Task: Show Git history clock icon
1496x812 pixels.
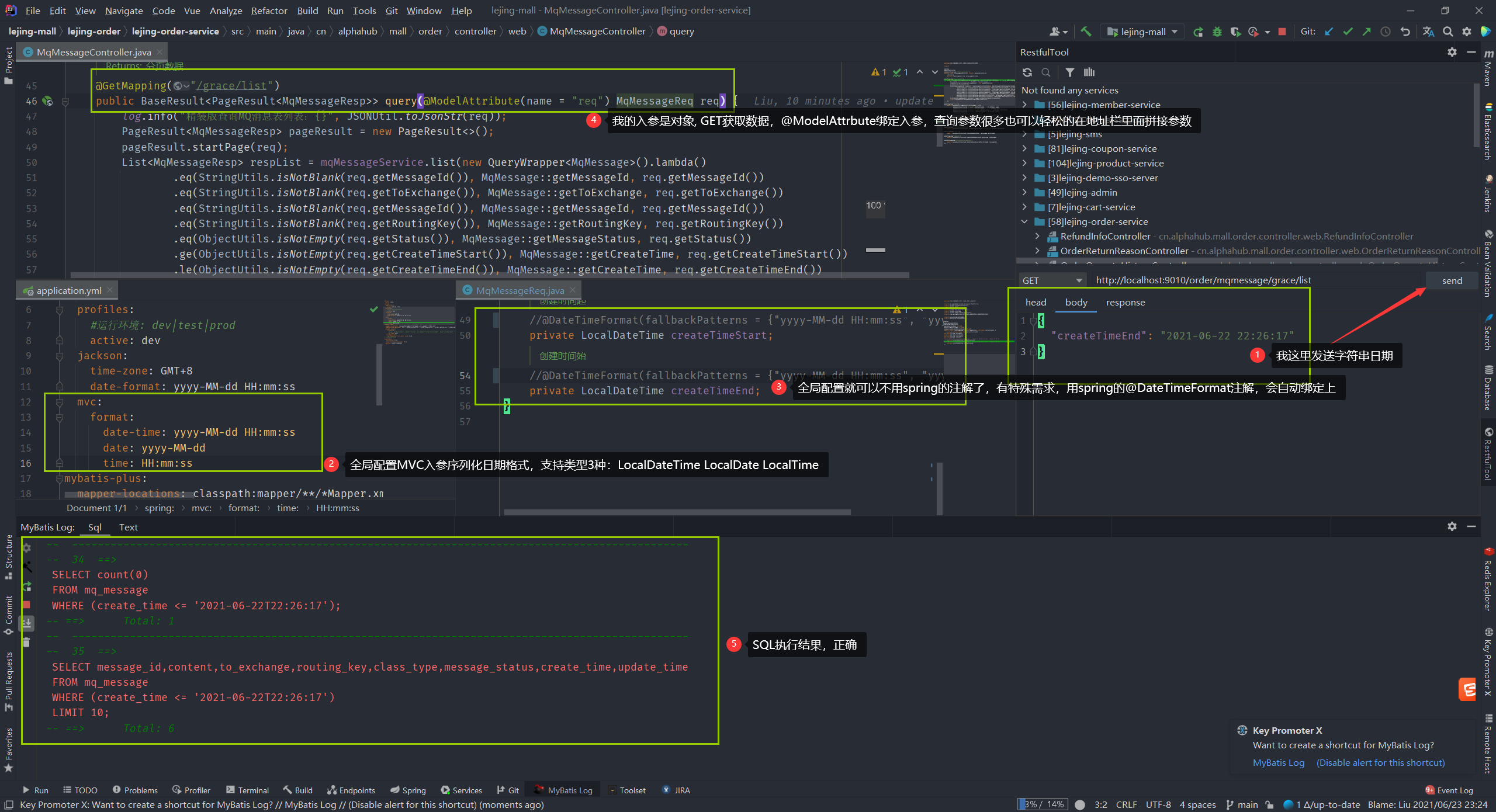Action: pyautogui.click(x=1386, y=32)
